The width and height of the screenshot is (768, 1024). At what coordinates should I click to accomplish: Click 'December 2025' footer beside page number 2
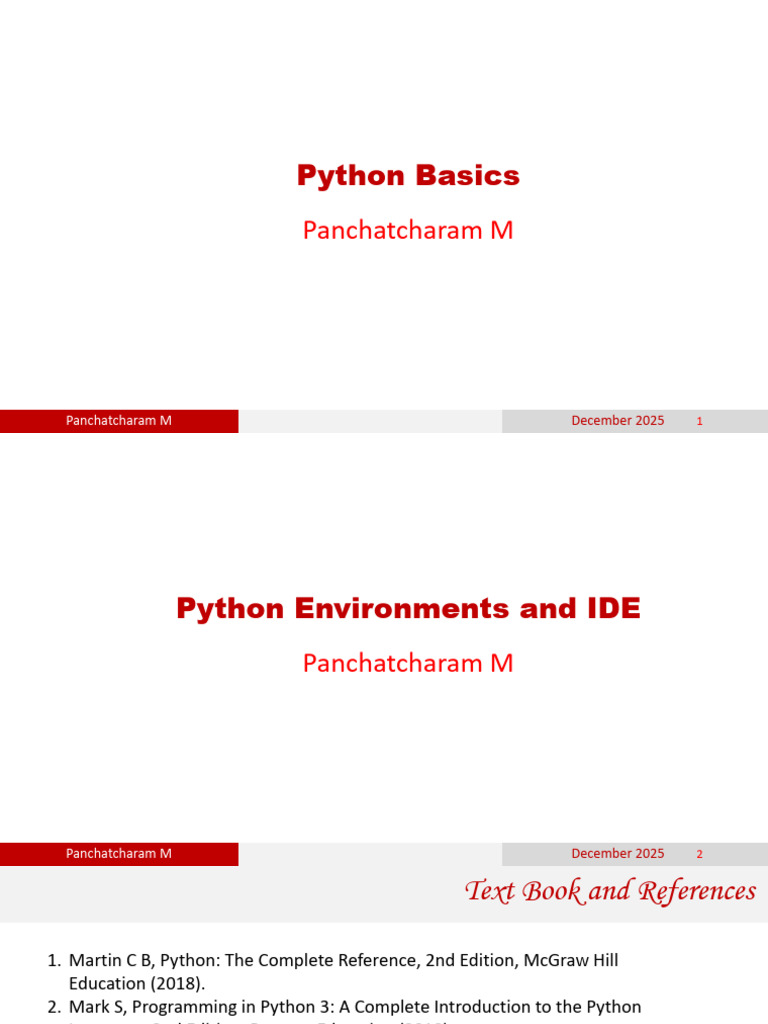click(618, 854)
